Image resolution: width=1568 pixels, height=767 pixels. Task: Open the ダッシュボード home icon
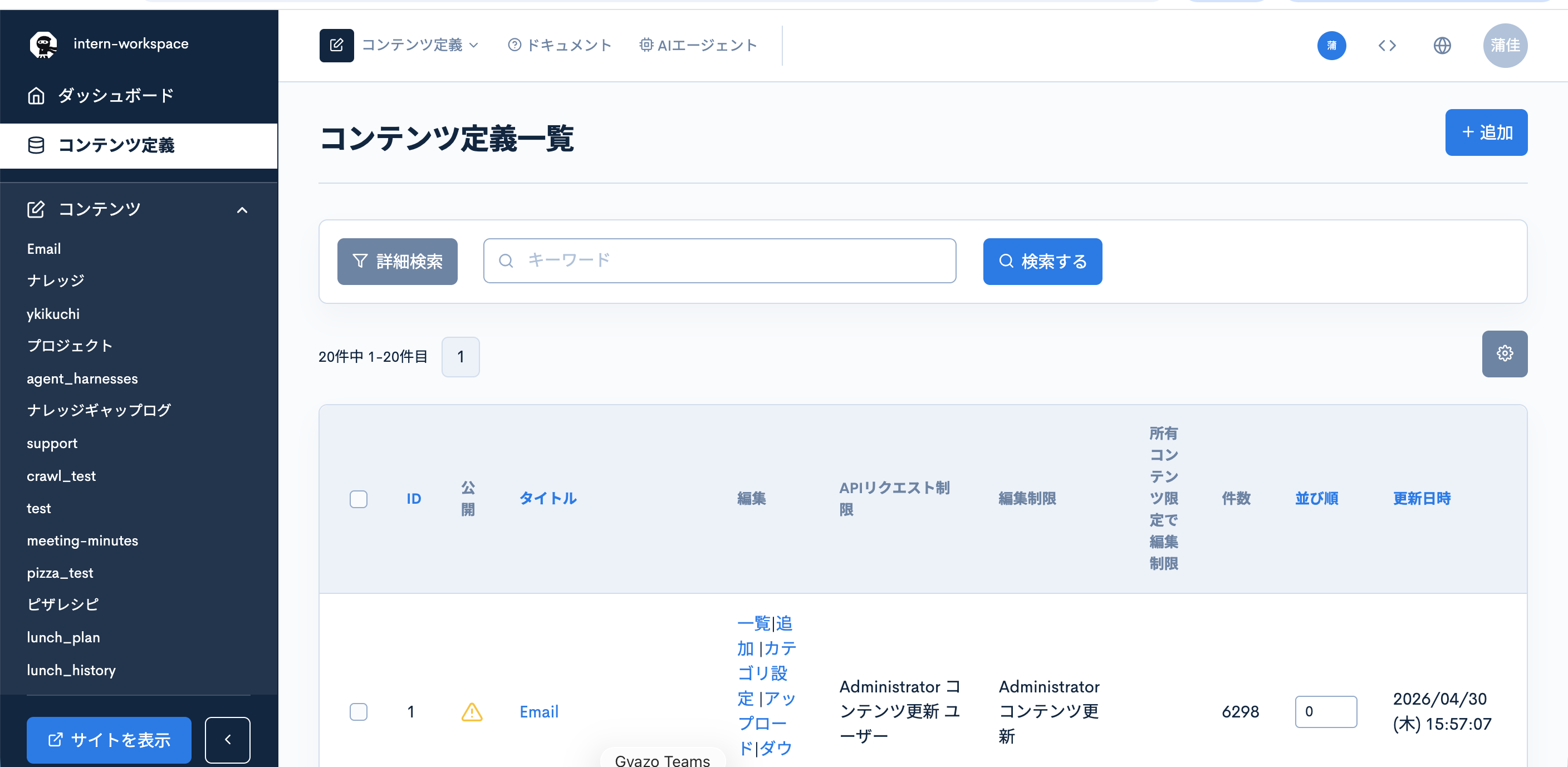(36, 96)
